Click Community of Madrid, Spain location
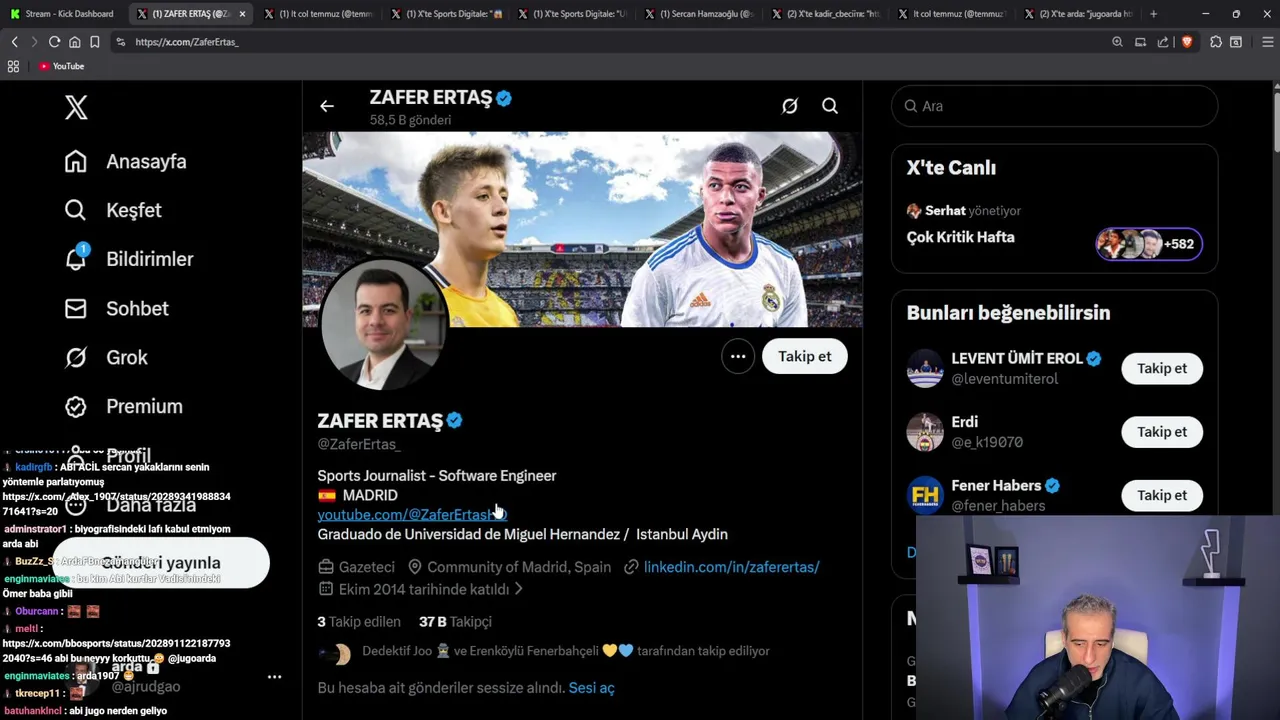This screenshot has width=1280, height=720. click(518, 566)
